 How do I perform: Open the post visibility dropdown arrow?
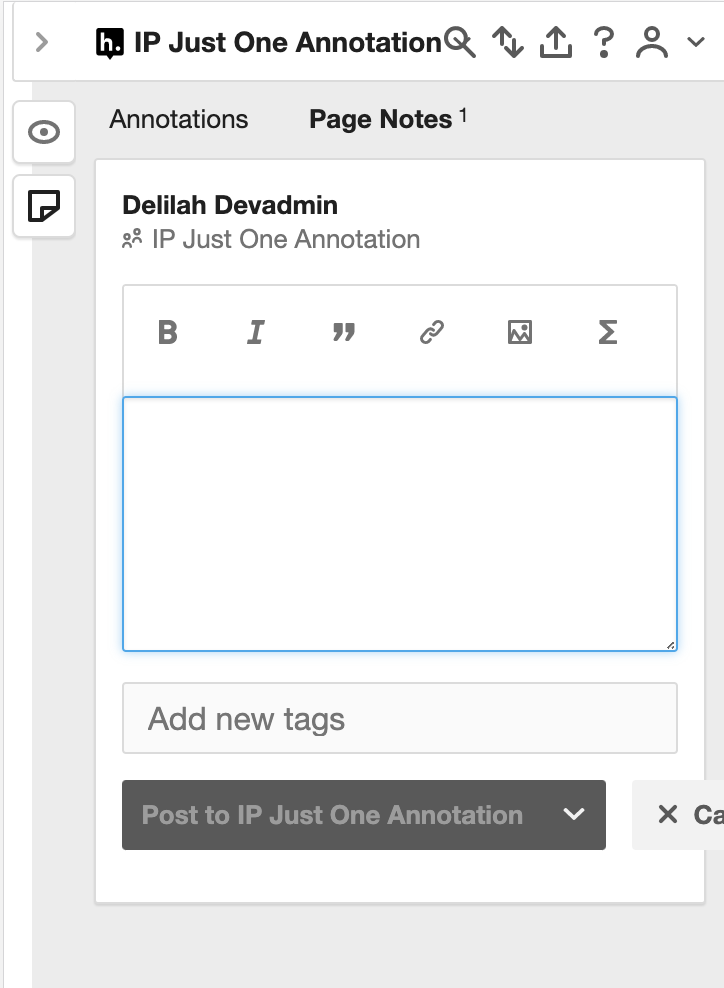coord(574,814)
